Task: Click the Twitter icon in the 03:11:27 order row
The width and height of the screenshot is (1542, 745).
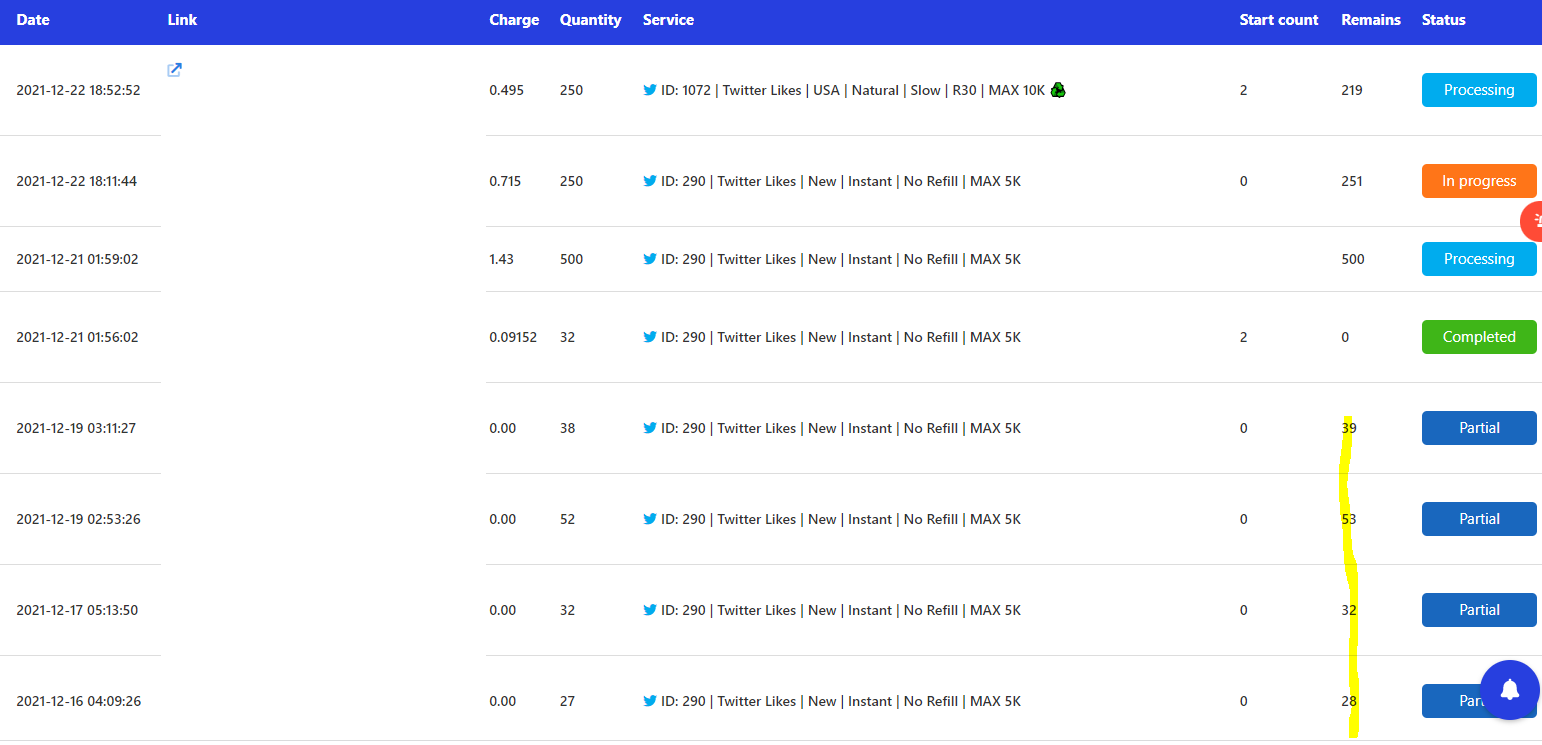Action: coord(650,428)
